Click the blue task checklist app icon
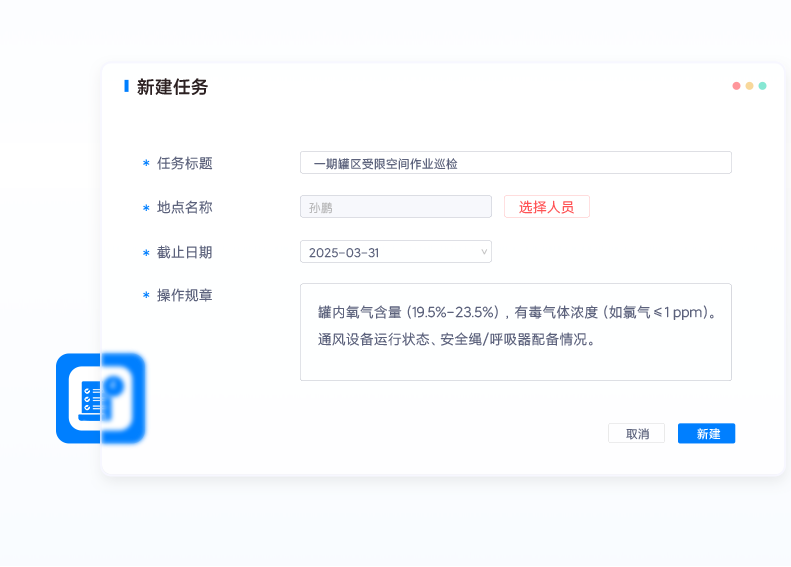791x567 pixels. pos(100,398)
